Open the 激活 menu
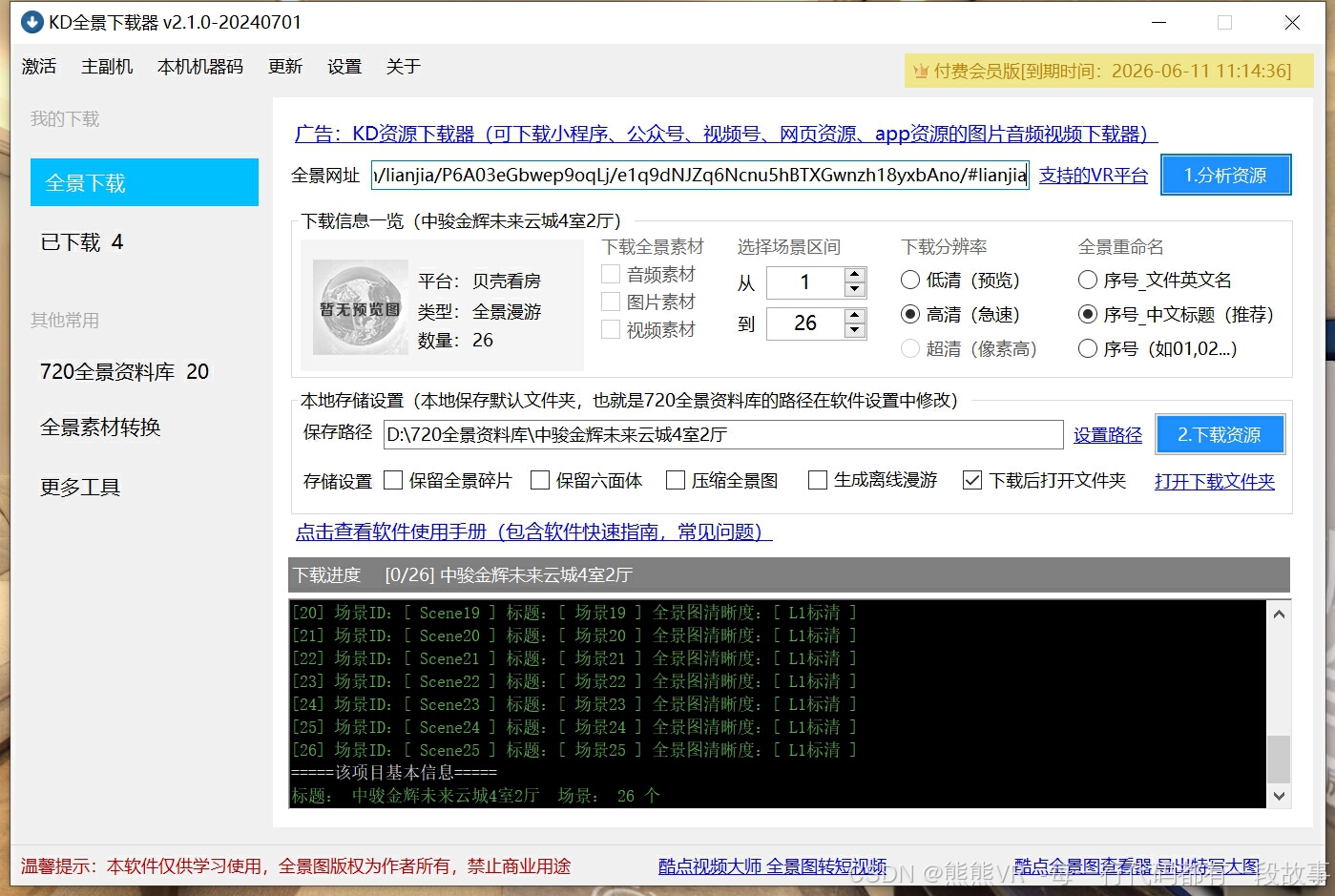1335x896 pixels. (x=39, y=67)
